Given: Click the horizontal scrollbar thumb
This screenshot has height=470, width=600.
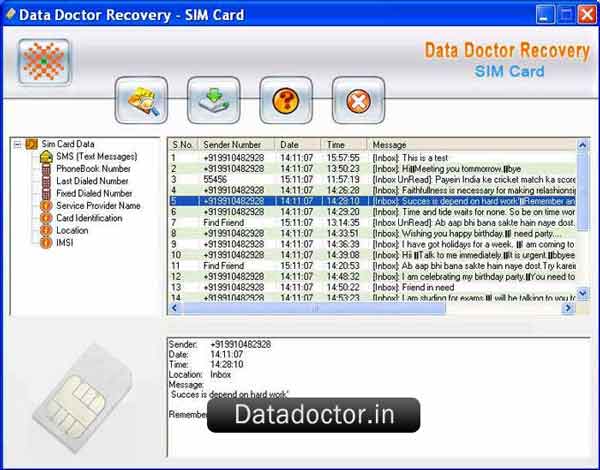Looking at the screenshot, I should point(315,308).
